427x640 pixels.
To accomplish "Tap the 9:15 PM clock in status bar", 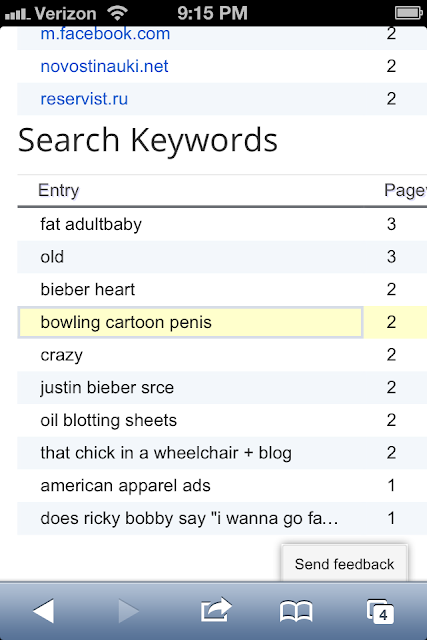I will (212, 13).
